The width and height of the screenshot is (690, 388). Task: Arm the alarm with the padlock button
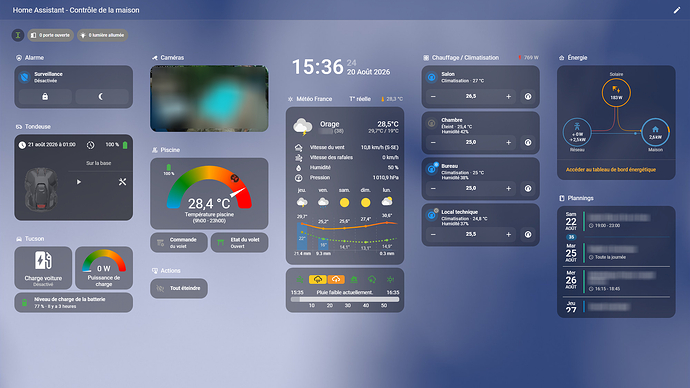click(x=45, y=96)
